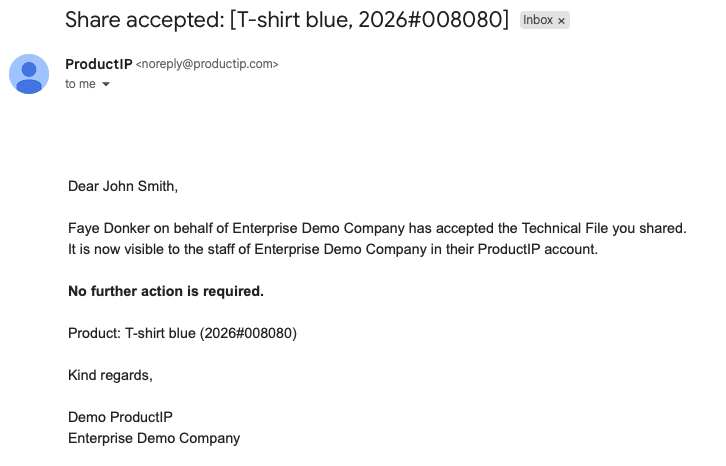Click the bold 'No further action is required.' text
Image resolution: width=726 pixels, height=466 pixels.
pyautogui.click(x=166, y=291)
